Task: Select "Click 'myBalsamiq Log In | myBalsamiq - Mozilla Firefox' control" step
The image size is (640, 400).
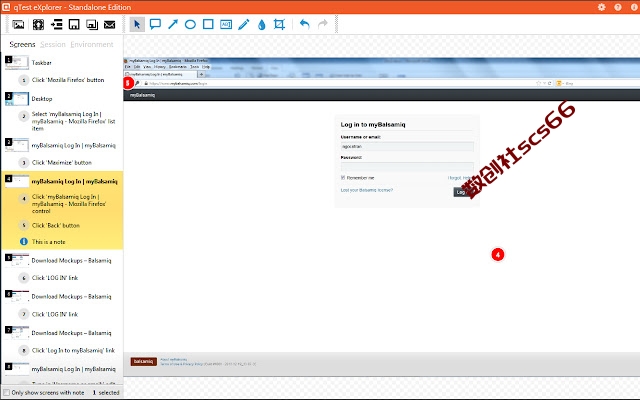Action: [69, 204]
